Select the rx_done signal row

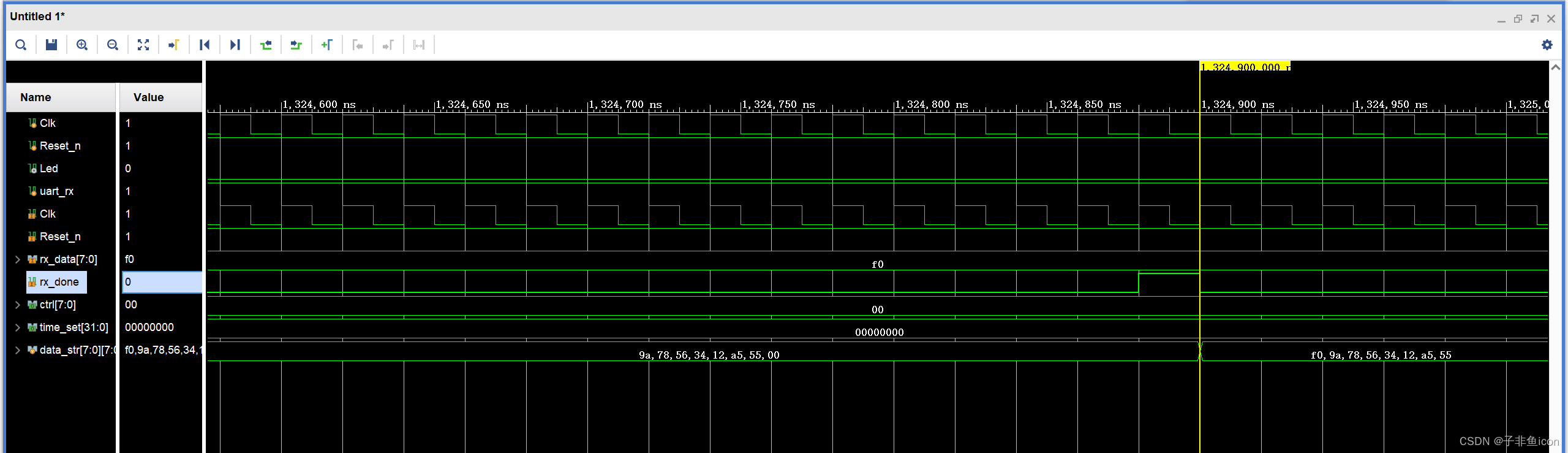point(56,282)
